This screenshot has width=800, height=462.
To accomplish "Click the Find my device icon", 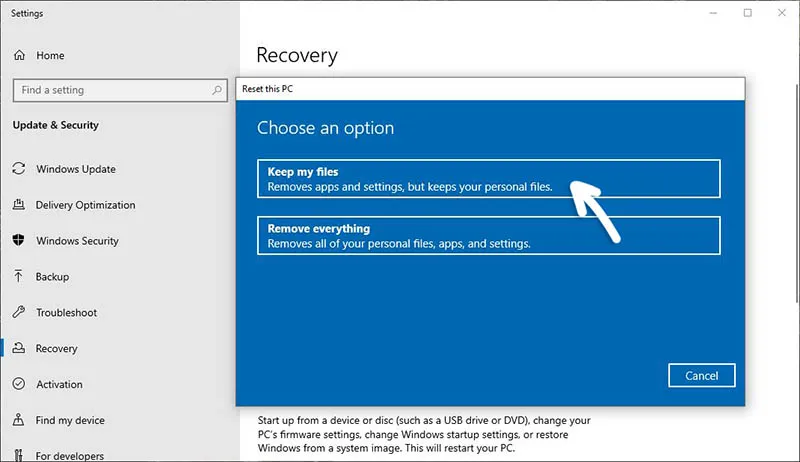I will (x=19, y=421).
